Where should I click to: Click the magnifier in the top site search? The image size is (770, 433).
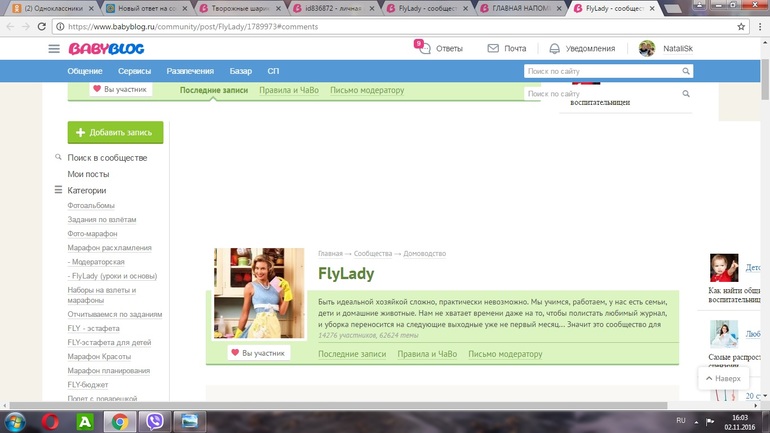[686, 71]
